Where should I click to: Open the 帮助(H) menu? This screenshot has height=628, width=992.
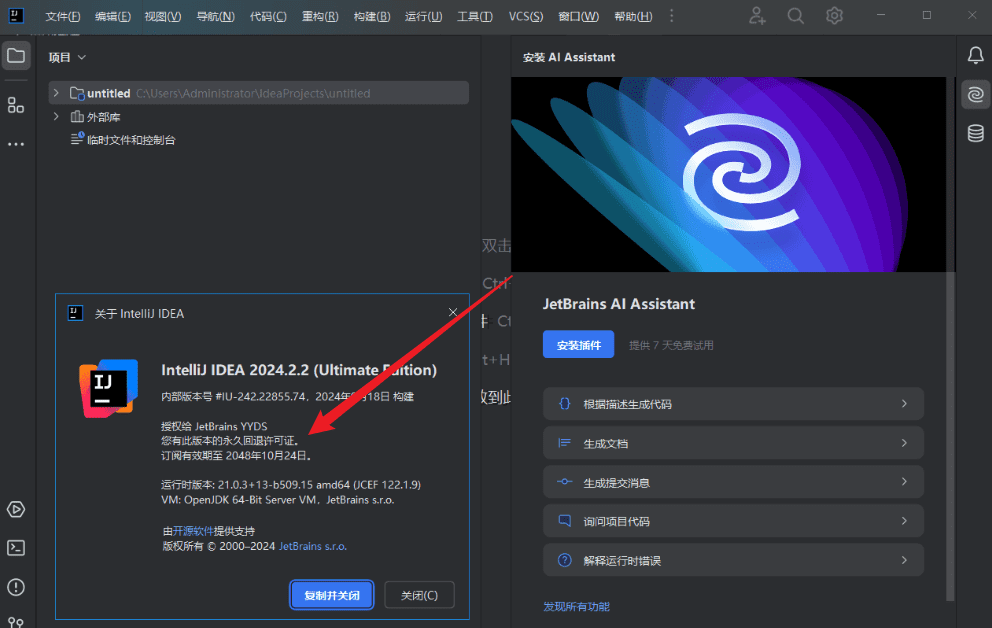tap(633, 16)
